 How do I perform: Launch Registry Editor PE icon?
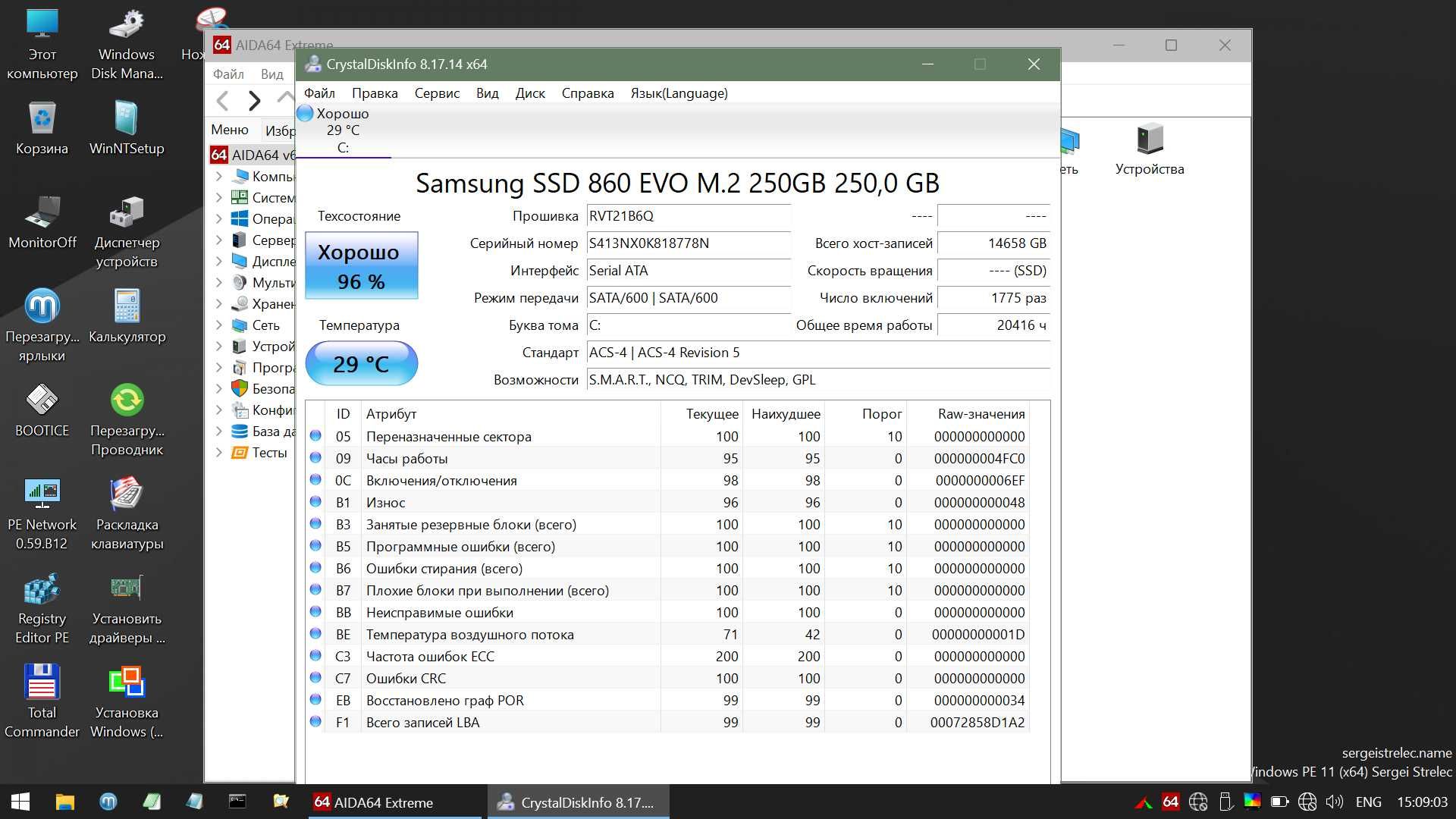click(42, 607)
